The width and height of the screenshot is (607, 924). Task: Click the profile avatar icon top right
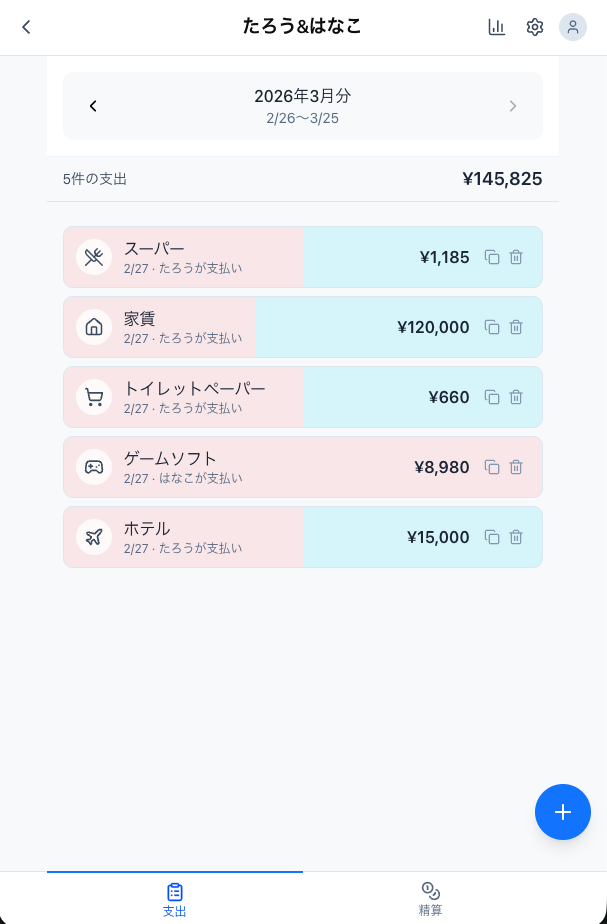(573, 27)
